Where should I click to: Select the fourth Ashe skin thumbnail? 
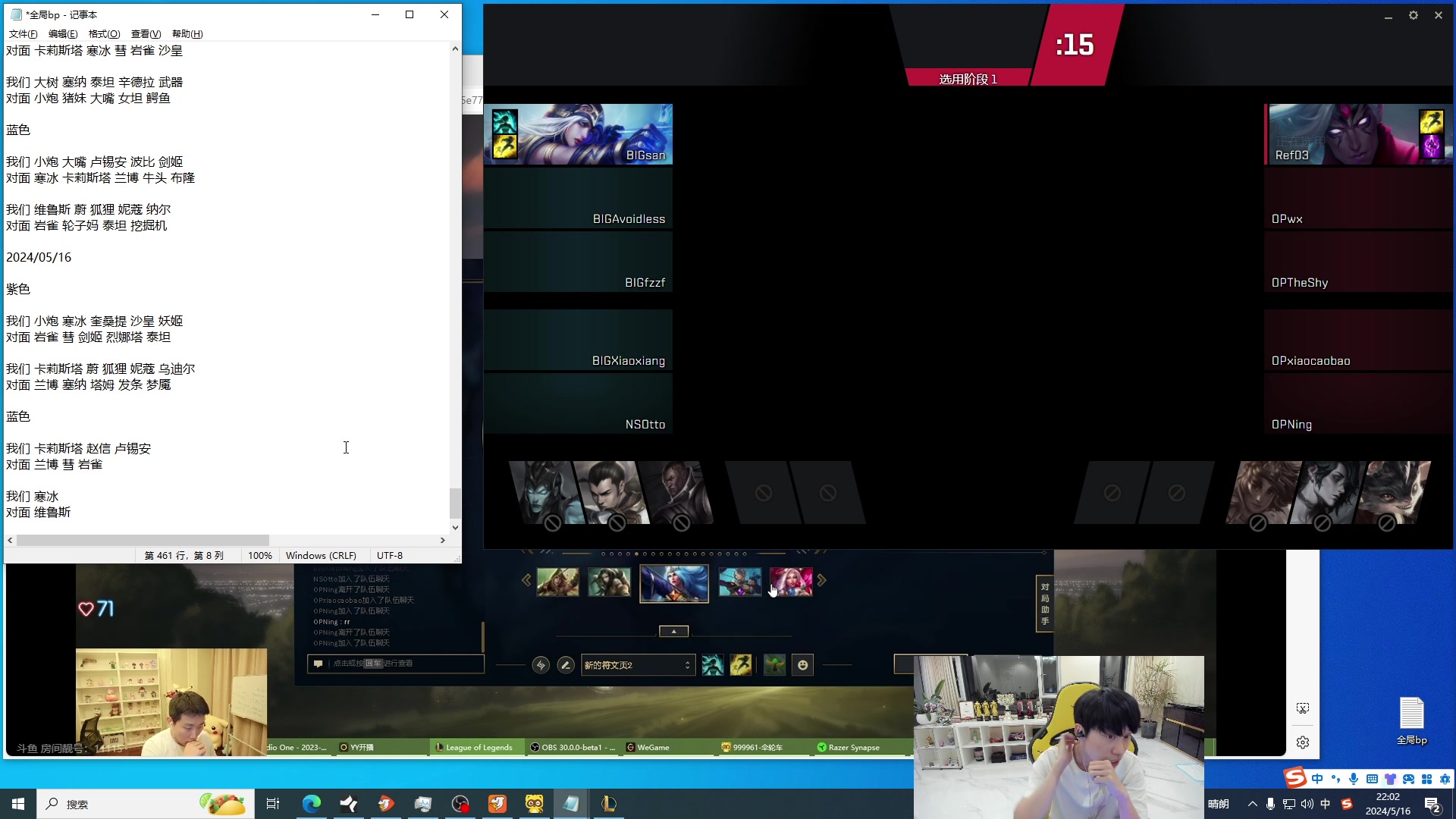coord(740,582)
